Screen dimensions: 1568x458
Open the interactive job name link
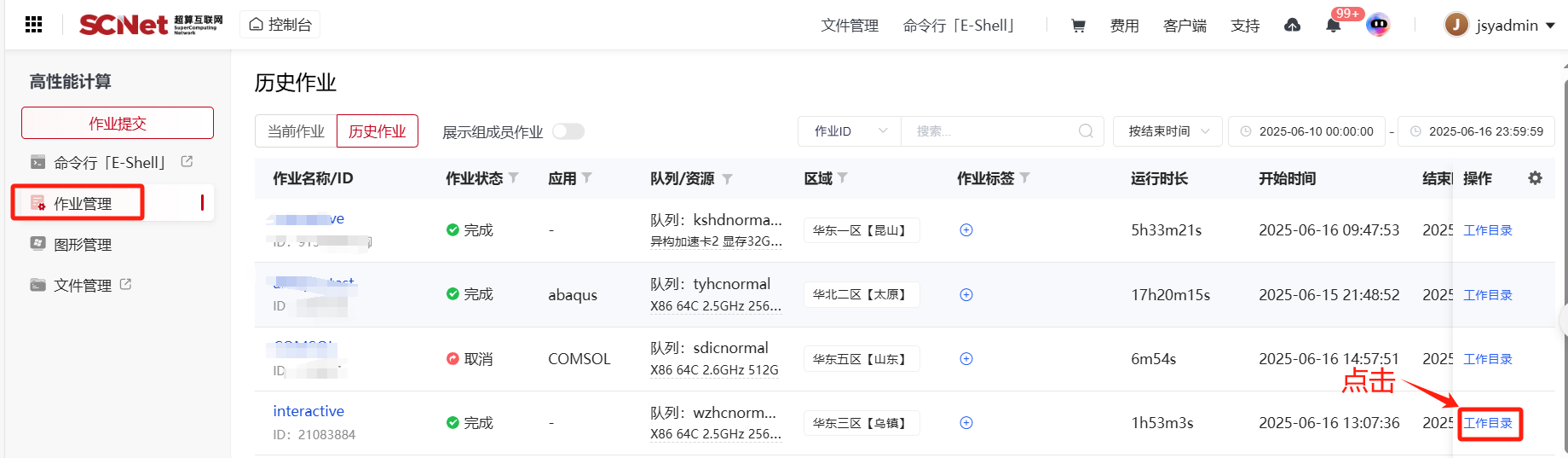pyautogui.click(x=308, y=411)
